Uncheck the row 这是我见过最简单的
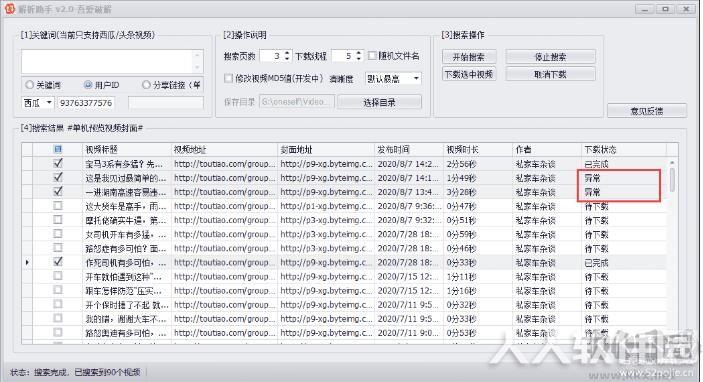This screenshot has width=703, height=382. (x=58, y=178)
